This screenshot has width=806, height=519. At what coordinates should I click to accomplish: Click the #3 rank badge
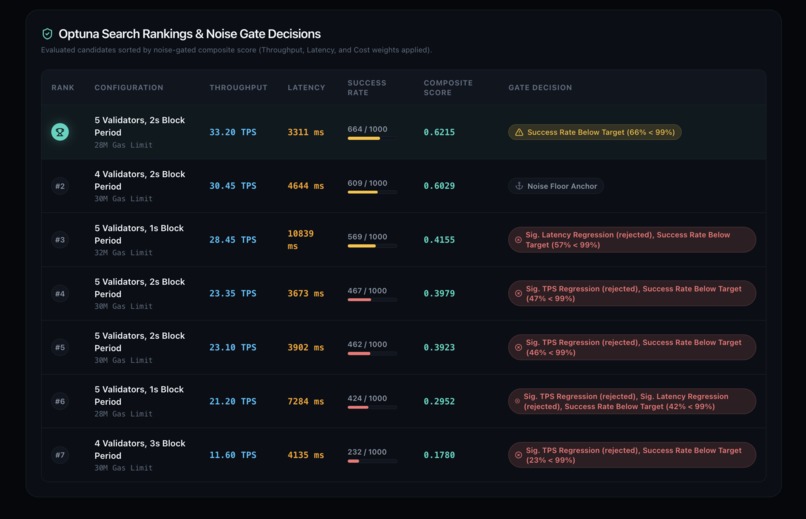coord(60,240)
